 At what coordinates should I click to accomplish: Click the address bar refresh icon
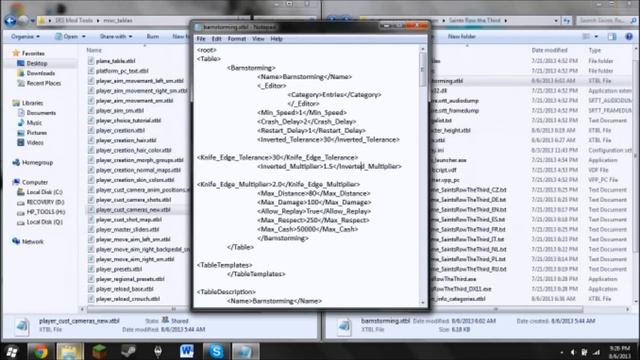567,20
